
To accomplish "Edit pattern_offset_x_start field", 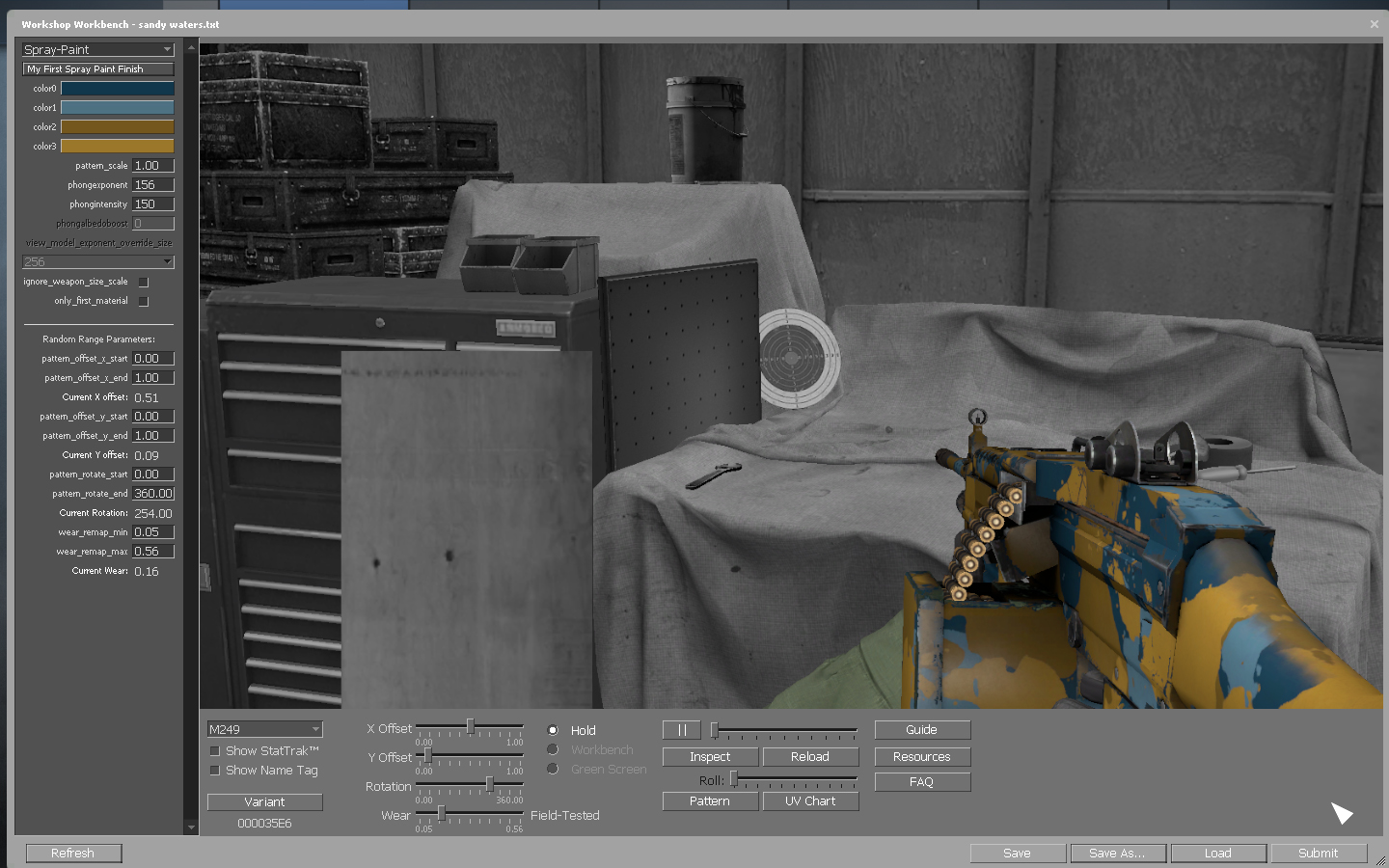I will tap(153, 359).
